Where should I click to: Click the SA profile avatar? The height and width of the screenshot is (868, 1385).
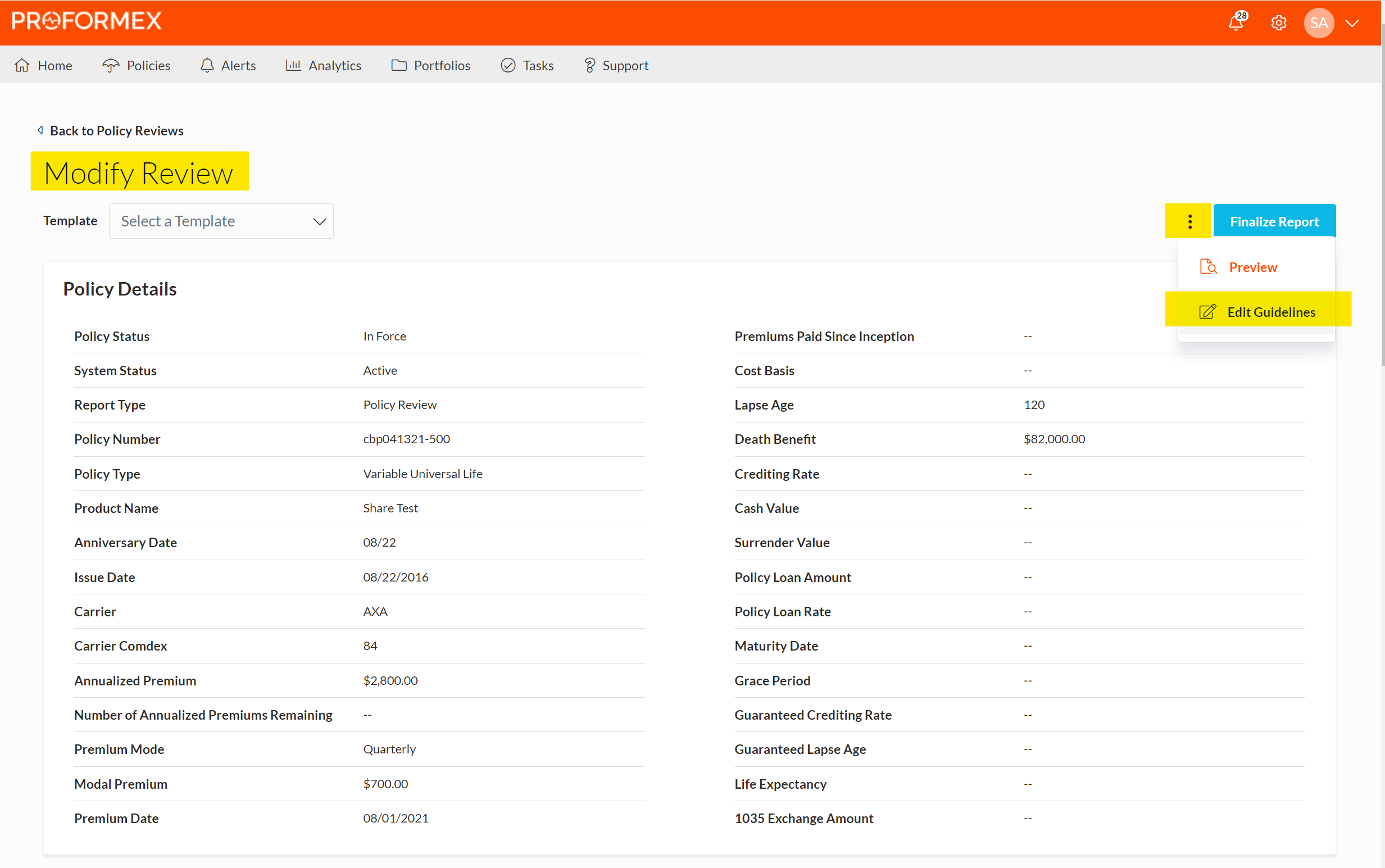click(1319, 23)
